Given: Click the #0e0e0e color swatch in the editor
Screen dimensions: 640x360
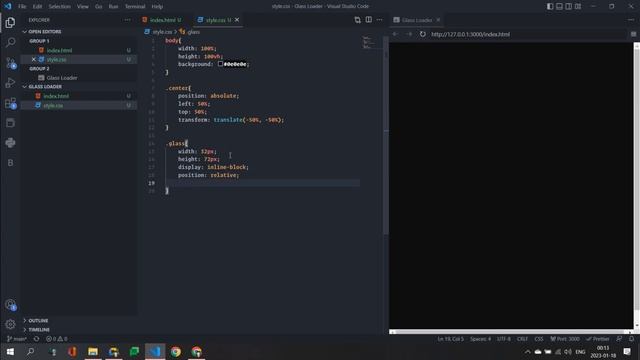Looking at the screenshot, I should click(x=220, y=64).
